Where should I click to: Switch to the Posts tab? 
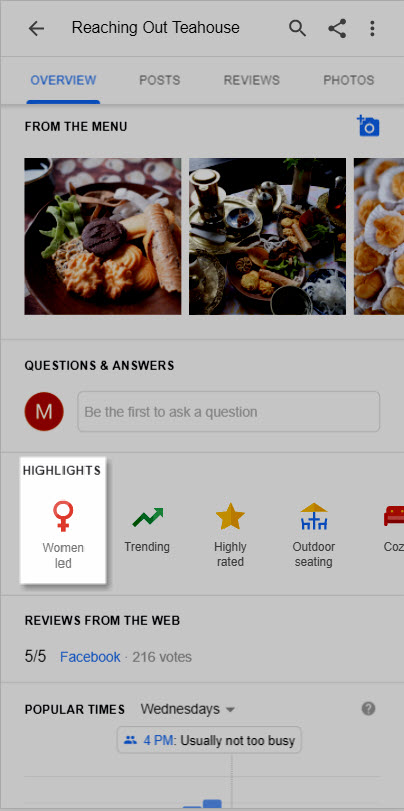[x=160, y=80]
